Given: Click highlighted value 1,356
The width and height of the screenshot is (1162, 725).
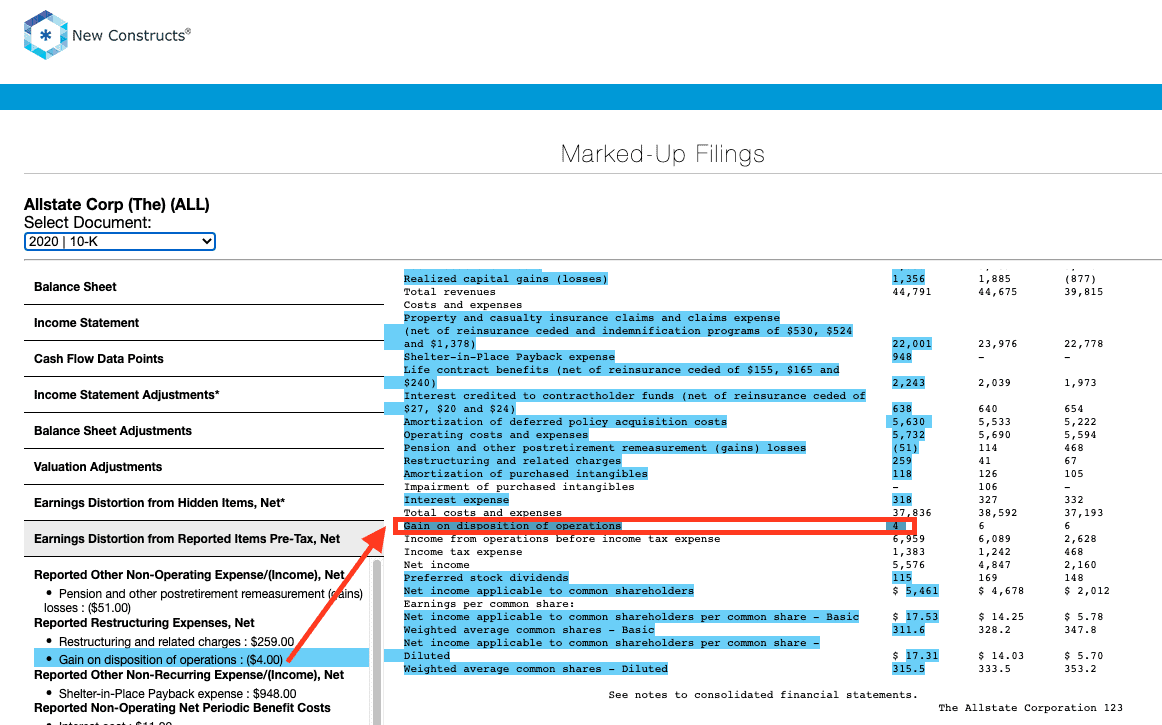Looking at the screenshot, I should point(908,279).
